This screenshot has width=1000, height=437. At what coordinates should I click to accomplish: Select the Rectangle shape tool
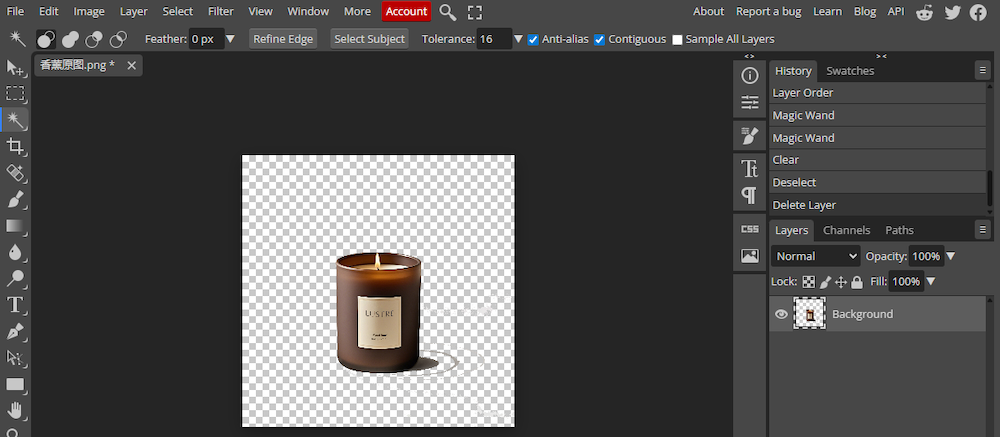click(15, 384)
